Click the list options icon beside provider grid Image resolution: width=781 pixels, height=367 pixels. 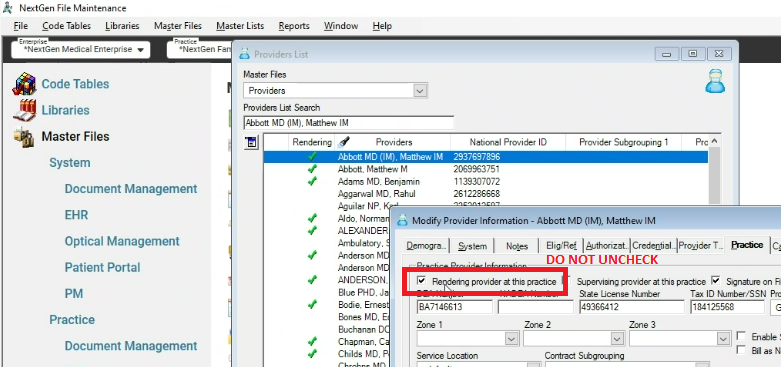coord(251,142)
